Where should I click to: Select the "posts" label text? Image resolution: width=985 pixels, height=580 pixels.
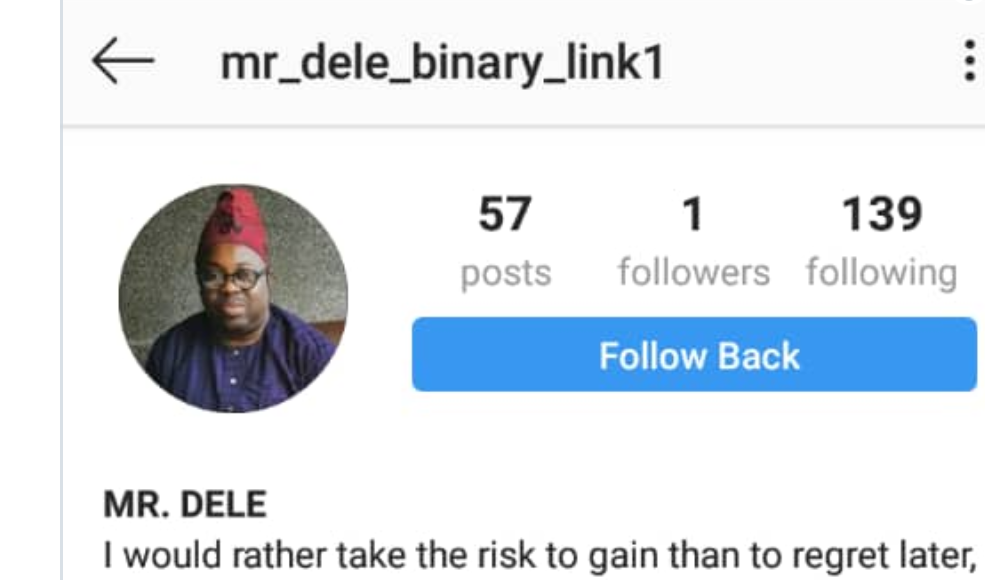pyautogui.click(x=506, y=274)
